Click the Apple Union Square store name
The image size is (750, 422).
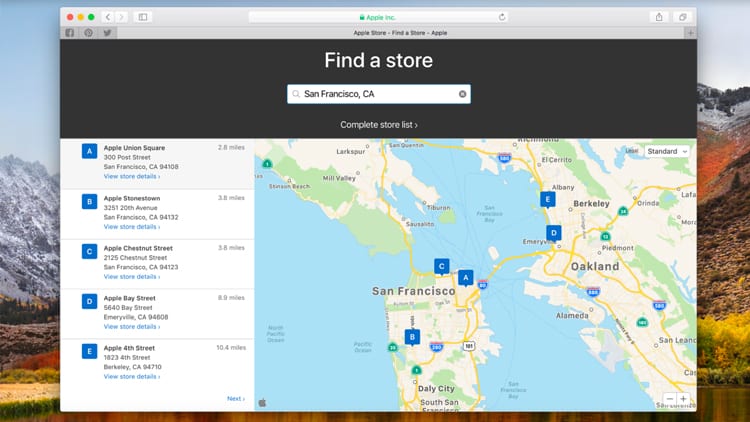[134, 148]
